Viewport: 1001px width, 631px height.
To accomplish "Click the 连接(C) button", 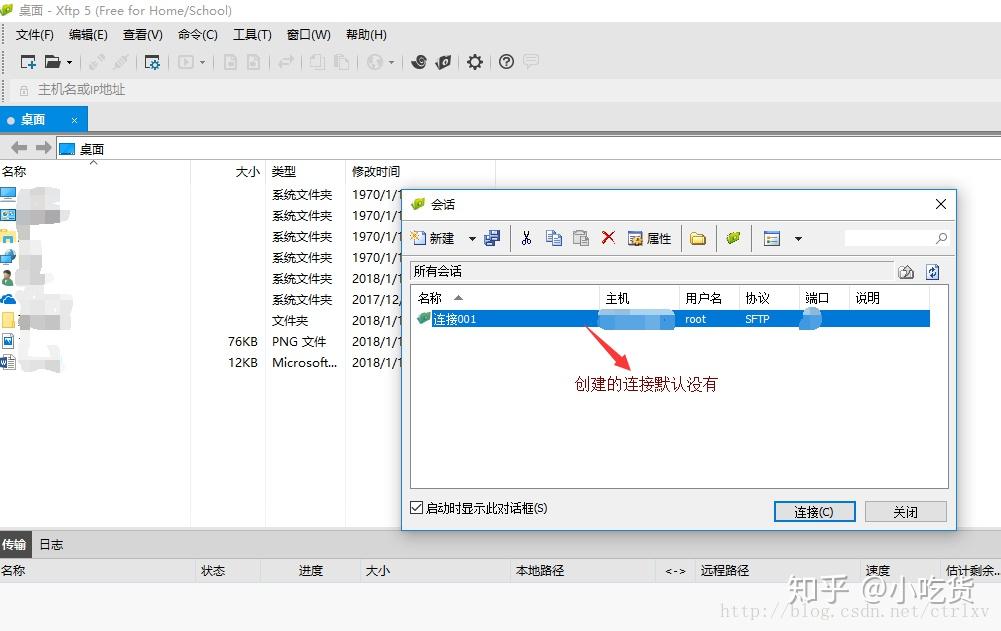I will tap(814, 512).
